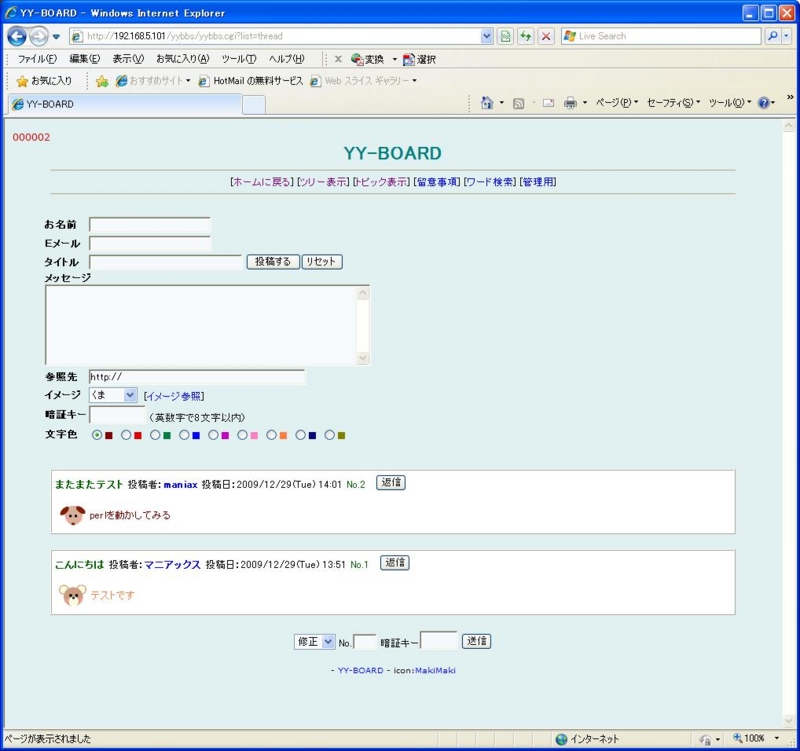Click inside the メッセージ text area

(x=200, y=320)
